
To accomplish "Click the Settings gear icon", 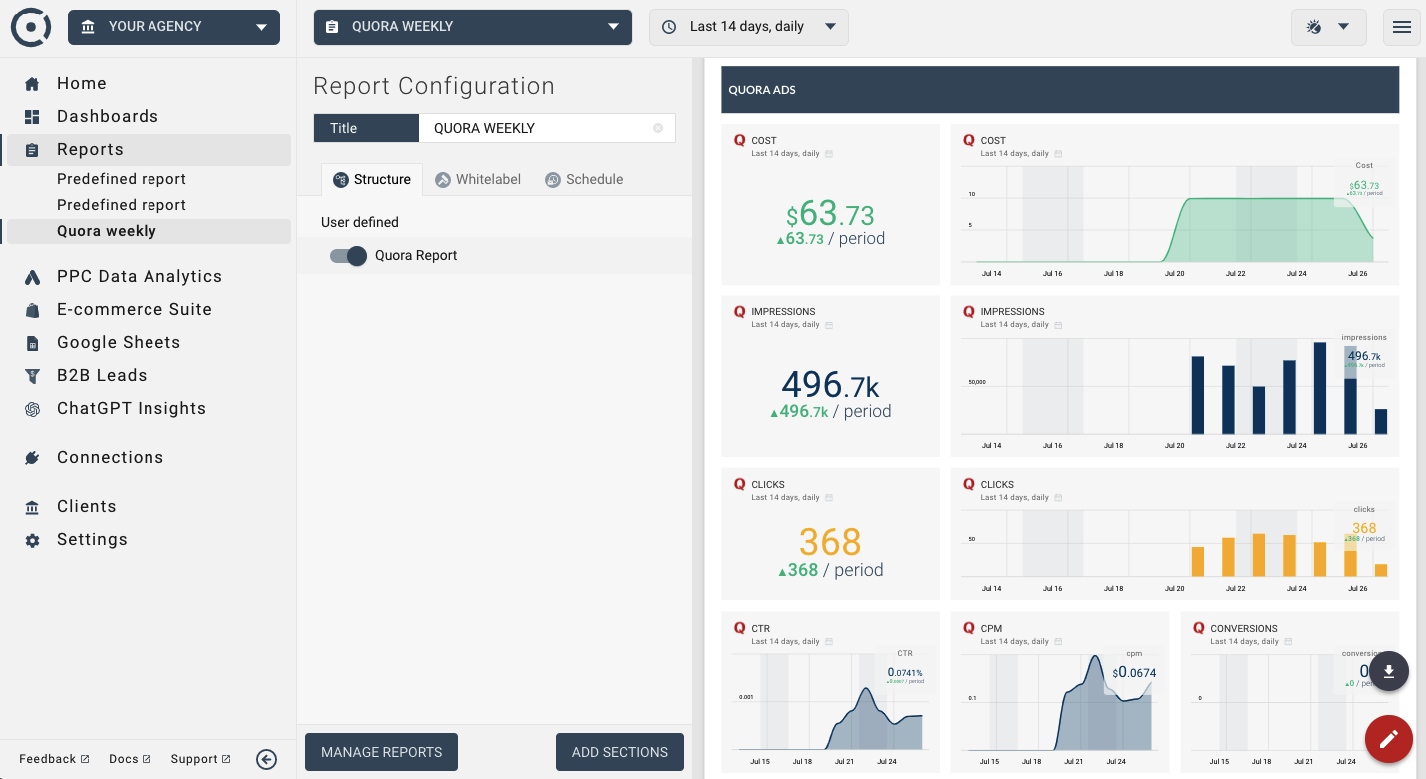I will point(32,540).
